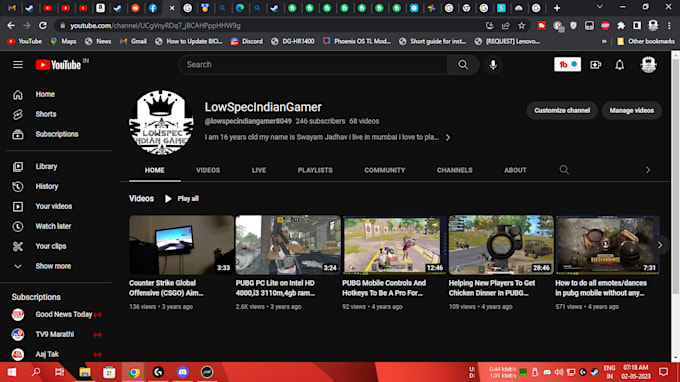Open the Create video camera icon
Screen dimensions: 680x382
pos(595,65)
